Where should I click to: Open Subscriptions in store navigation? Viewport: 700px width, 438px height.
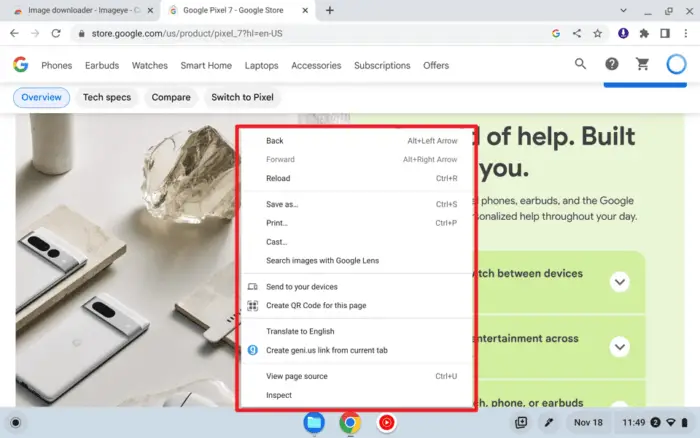click(x=382, y=65)
